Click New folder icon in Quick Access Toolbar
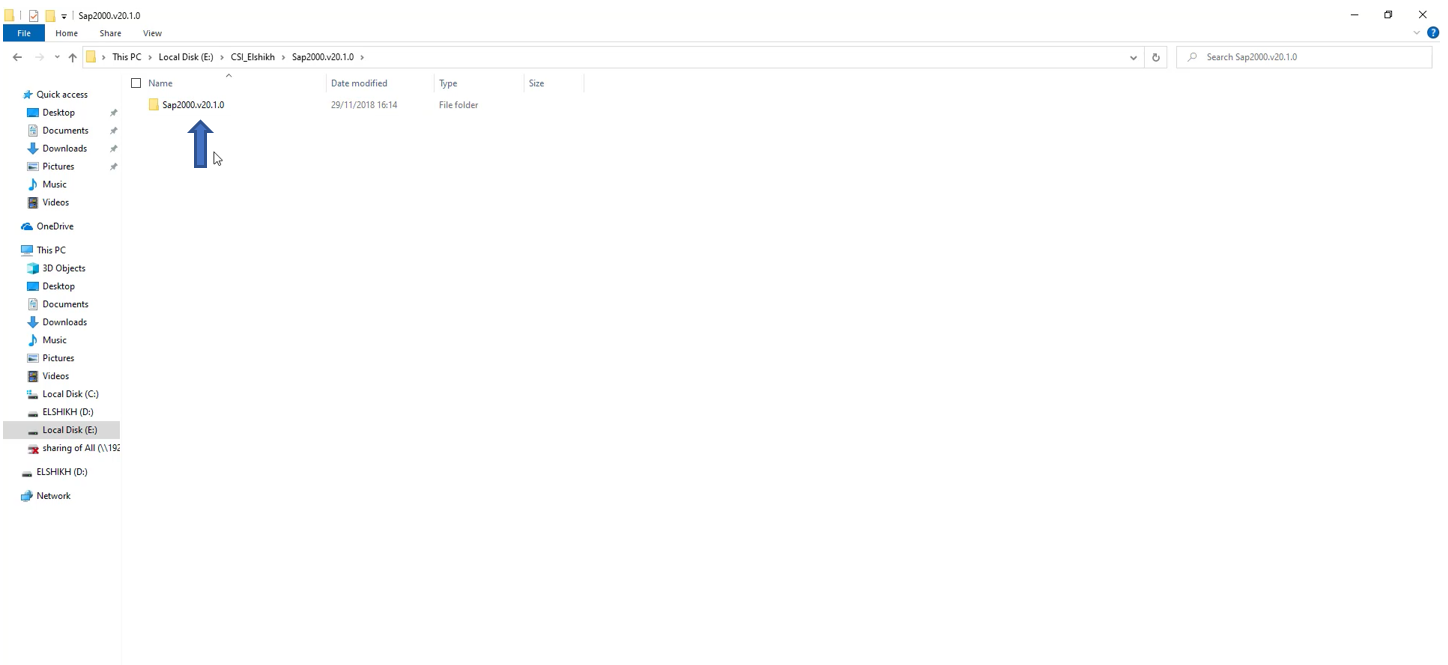 [x=50, y=16]
